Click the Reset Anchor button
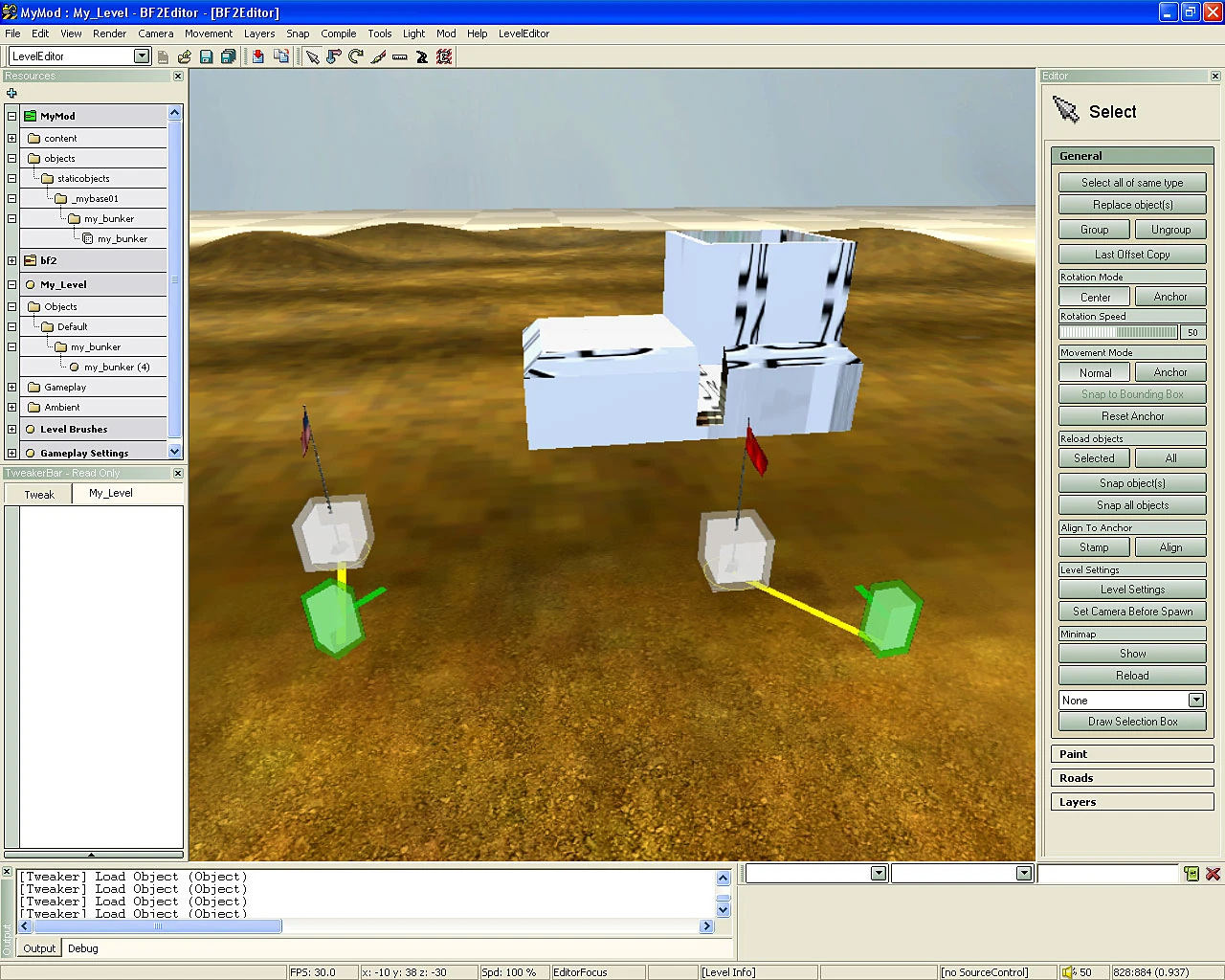Image resolution: width=1225 pixels, height=980 pixels. tap(1132, 416)
